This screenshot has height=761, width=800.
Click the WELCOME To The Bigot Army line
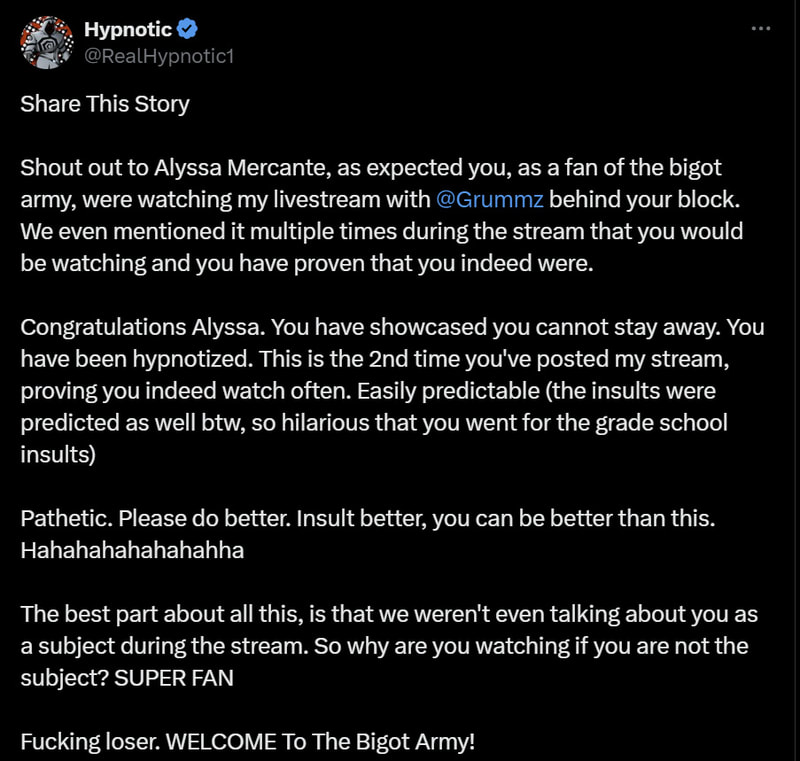click(320, 742)
